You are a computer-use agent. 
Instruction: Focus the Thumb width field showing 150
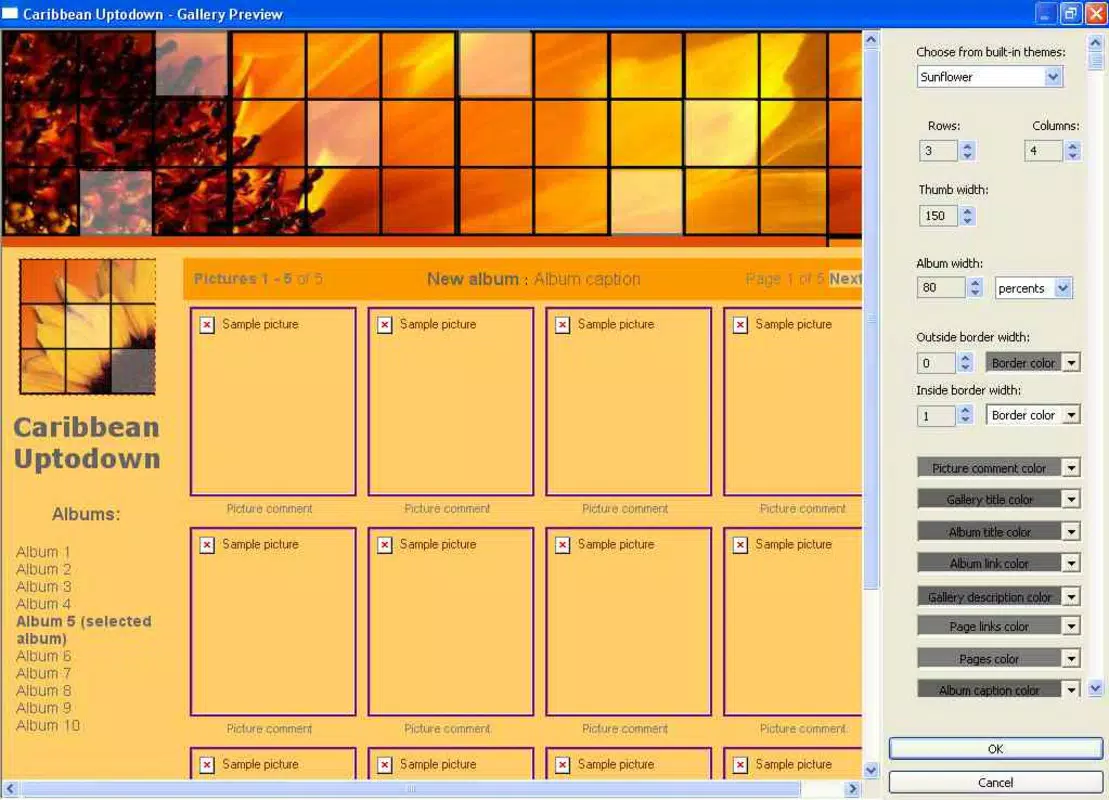939,216
